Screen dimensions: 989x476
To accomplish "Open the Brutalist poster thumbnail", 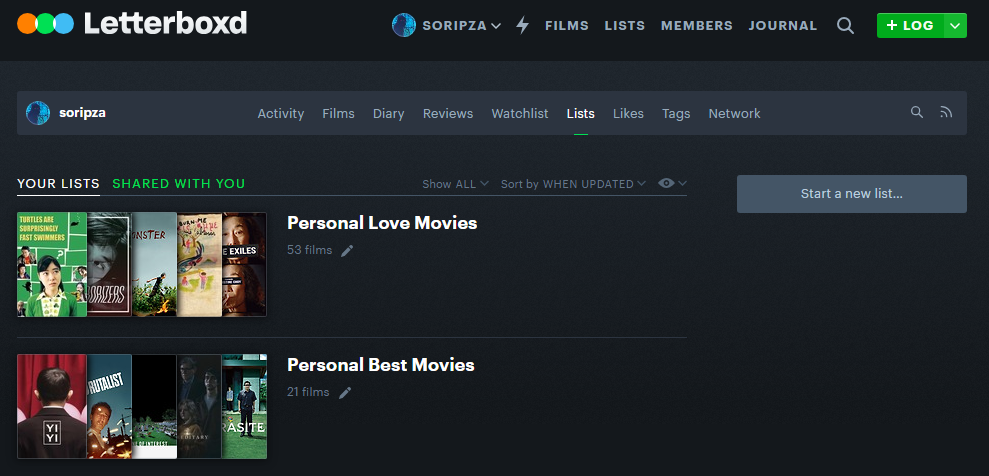I will tap(109, 406).
